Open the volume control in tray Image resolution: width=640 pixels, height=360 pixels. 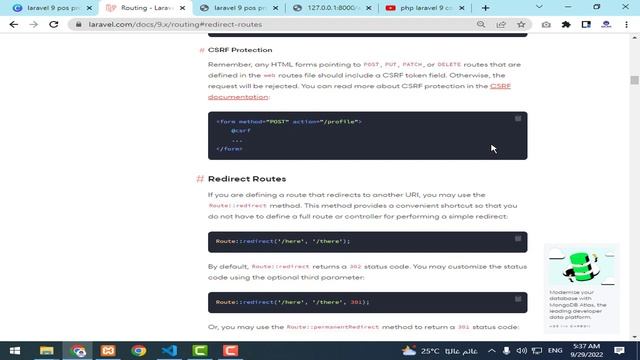[521, 351]
